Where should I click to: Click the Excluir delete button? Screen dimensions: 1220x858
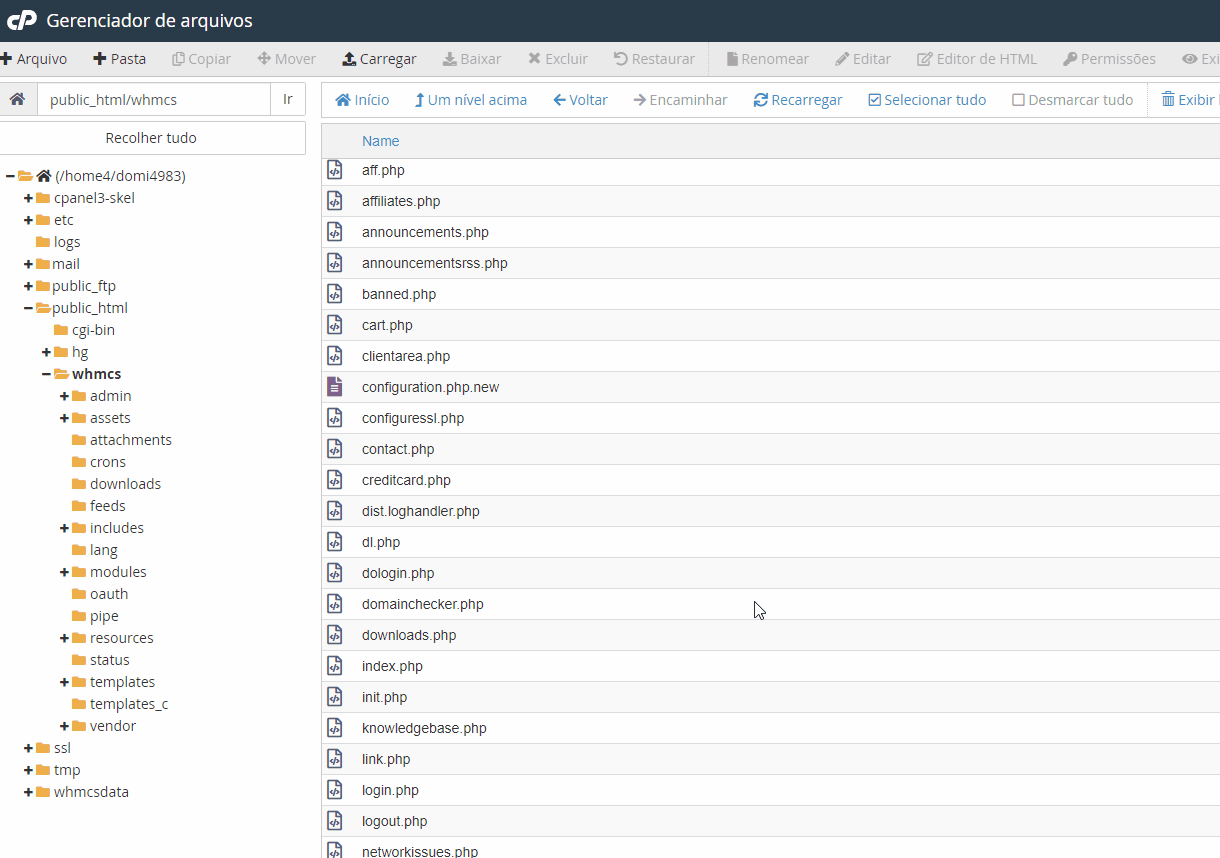(558, 59)
